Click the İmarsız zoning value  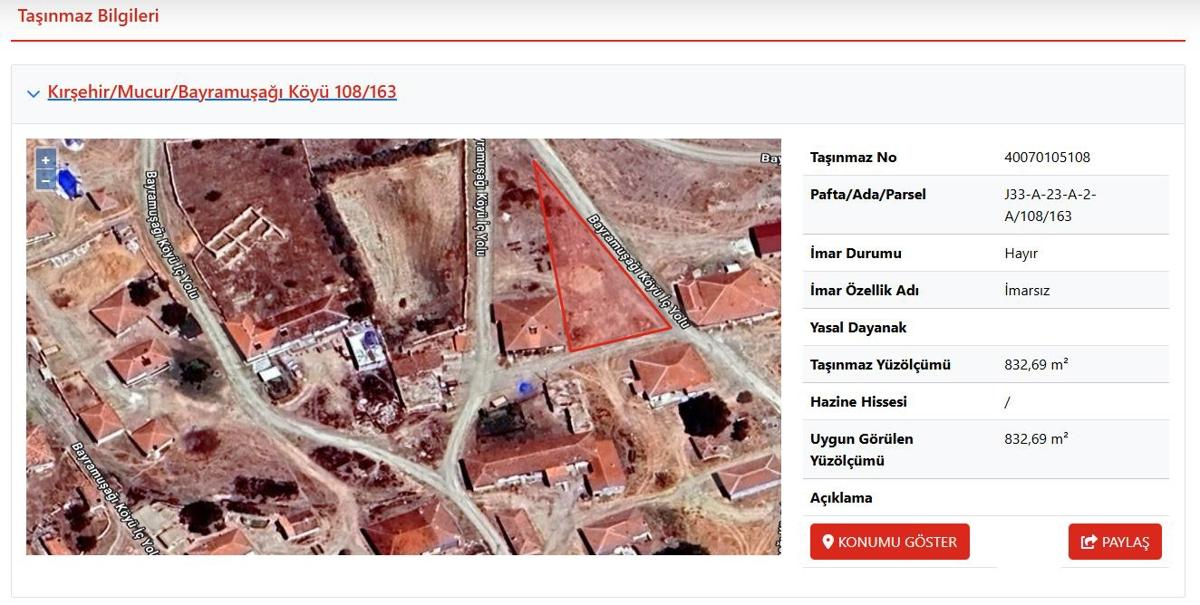(1027, 290)
